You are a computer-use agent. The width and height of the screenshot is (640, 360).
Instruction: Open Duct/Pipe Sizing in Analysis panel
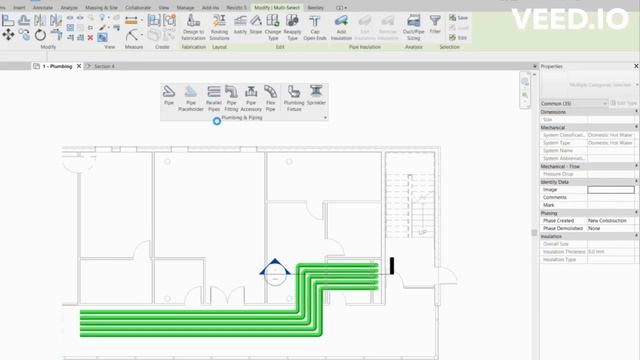tap(413, 27)
